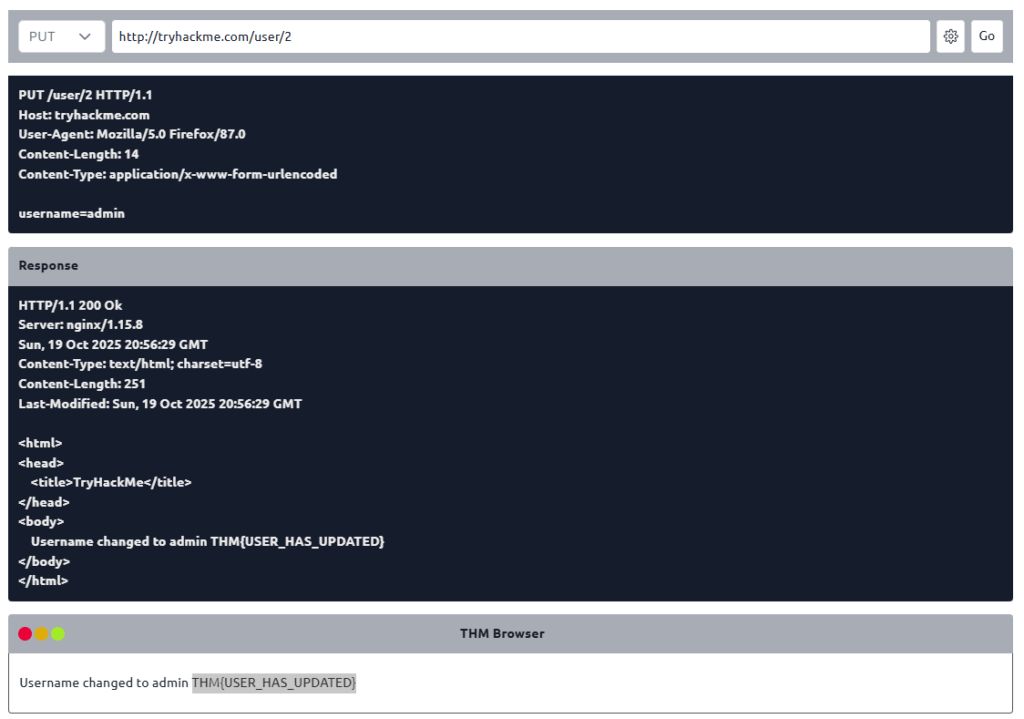Click the Response panel header
This screenshot has width=1024, height=719.
coord(510,266)
